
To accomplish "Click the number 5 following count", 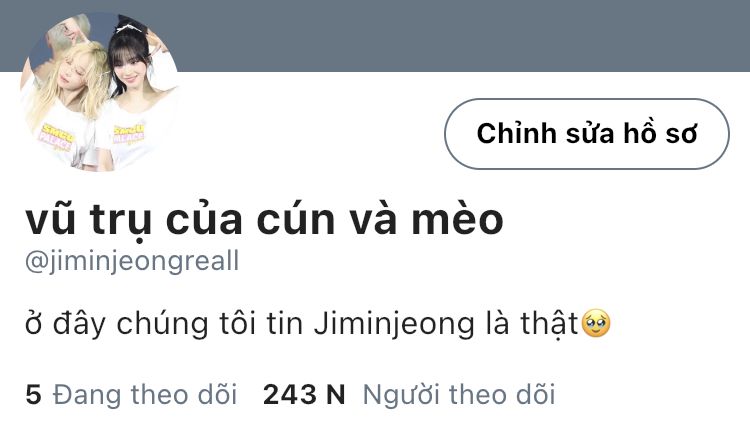I will pos(33,395).
